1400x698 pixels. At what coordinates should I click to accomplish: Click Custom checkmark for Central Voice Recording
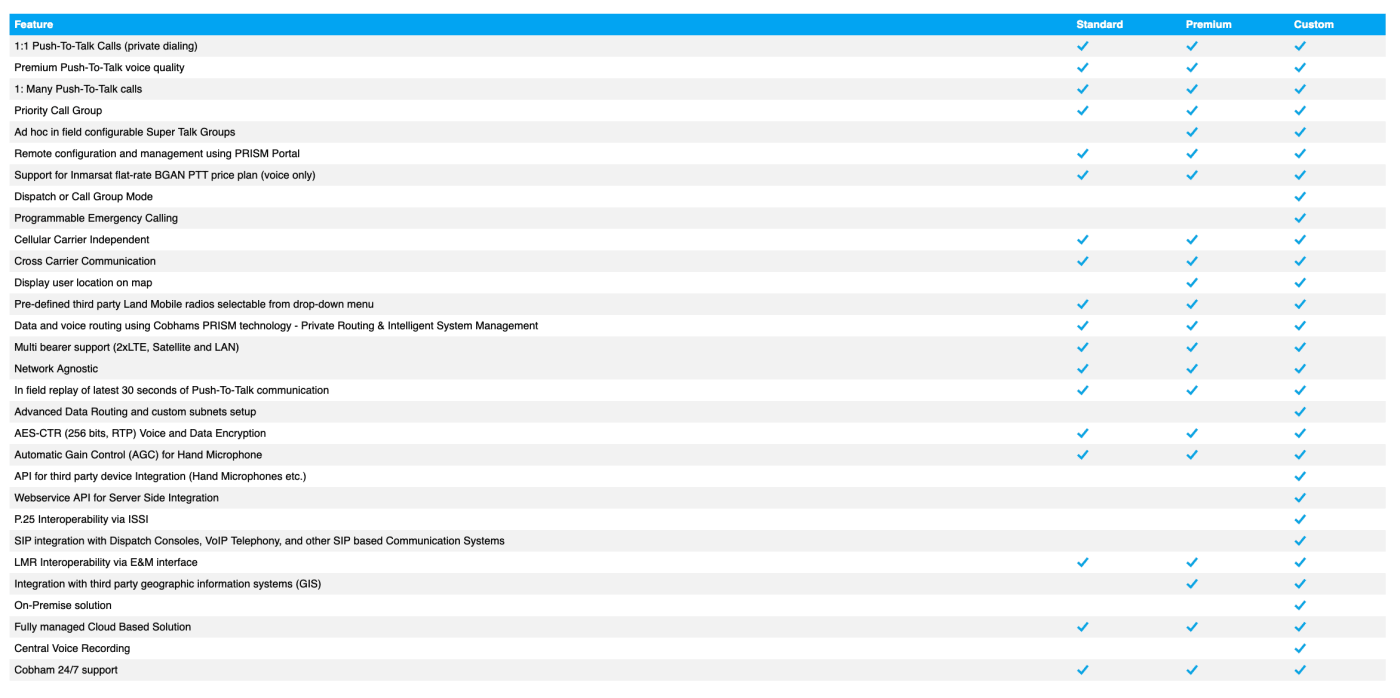click(x=1300, y=648)
